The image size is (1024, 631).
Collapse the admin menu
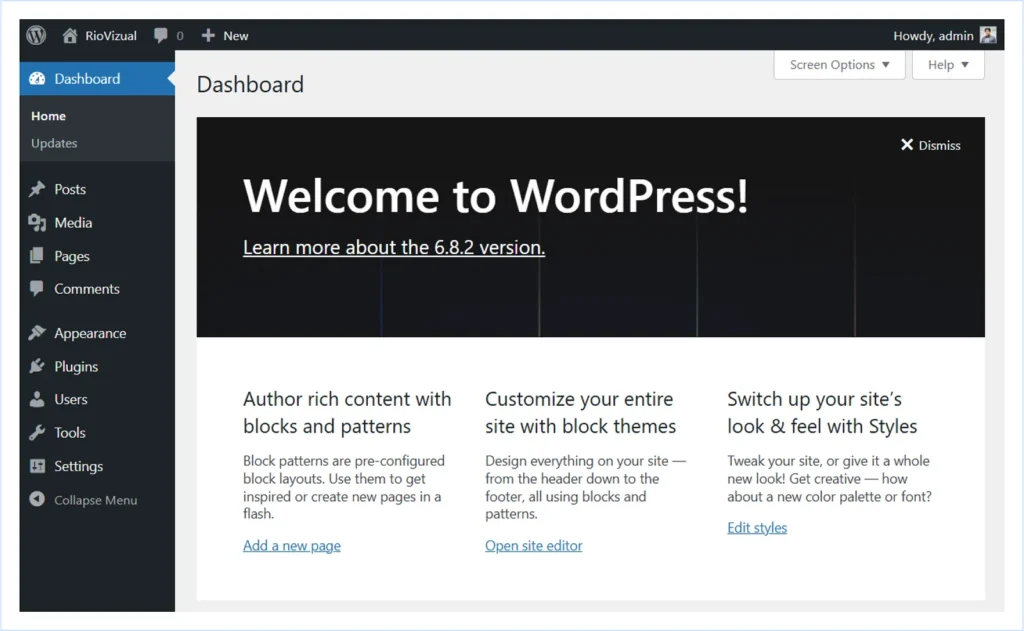tap(84, 500)
